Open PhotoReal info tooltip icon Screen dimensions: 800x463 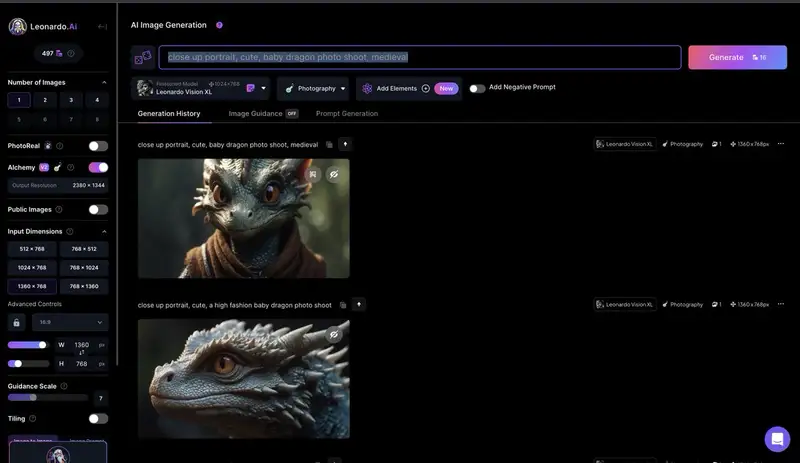(60, 146)
